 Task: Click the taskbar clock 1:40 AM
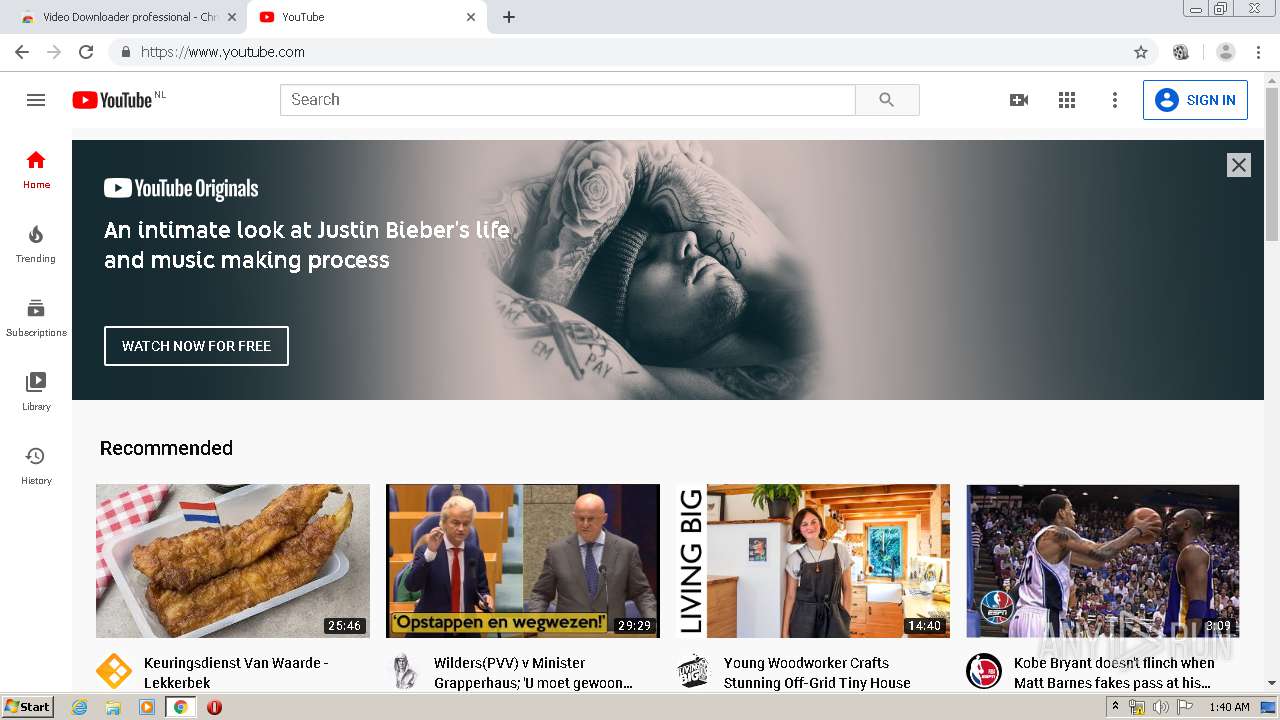[1229, 707]
